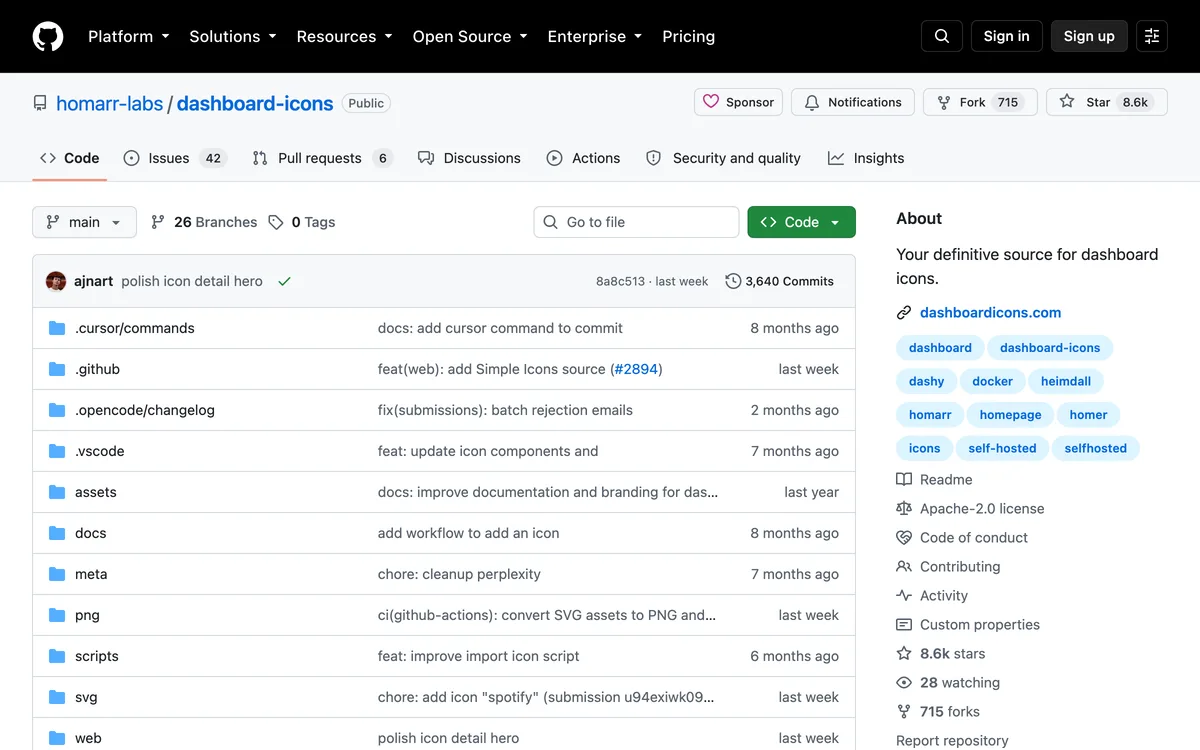Screen dimensions: 1200x750
Task: Switch to the Issues tab
Action: tap(175, 158)
